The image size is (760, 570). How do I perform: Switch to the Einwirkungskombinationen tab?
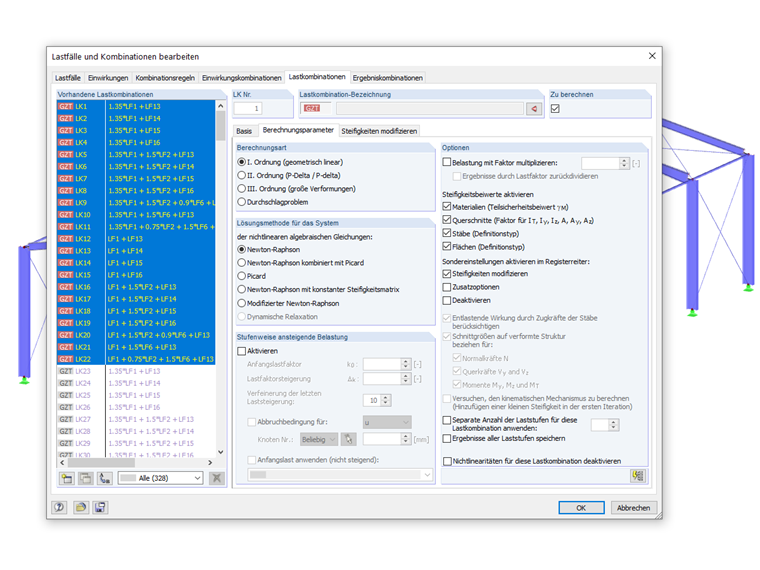pyautogui.click(x=241, y=78)
